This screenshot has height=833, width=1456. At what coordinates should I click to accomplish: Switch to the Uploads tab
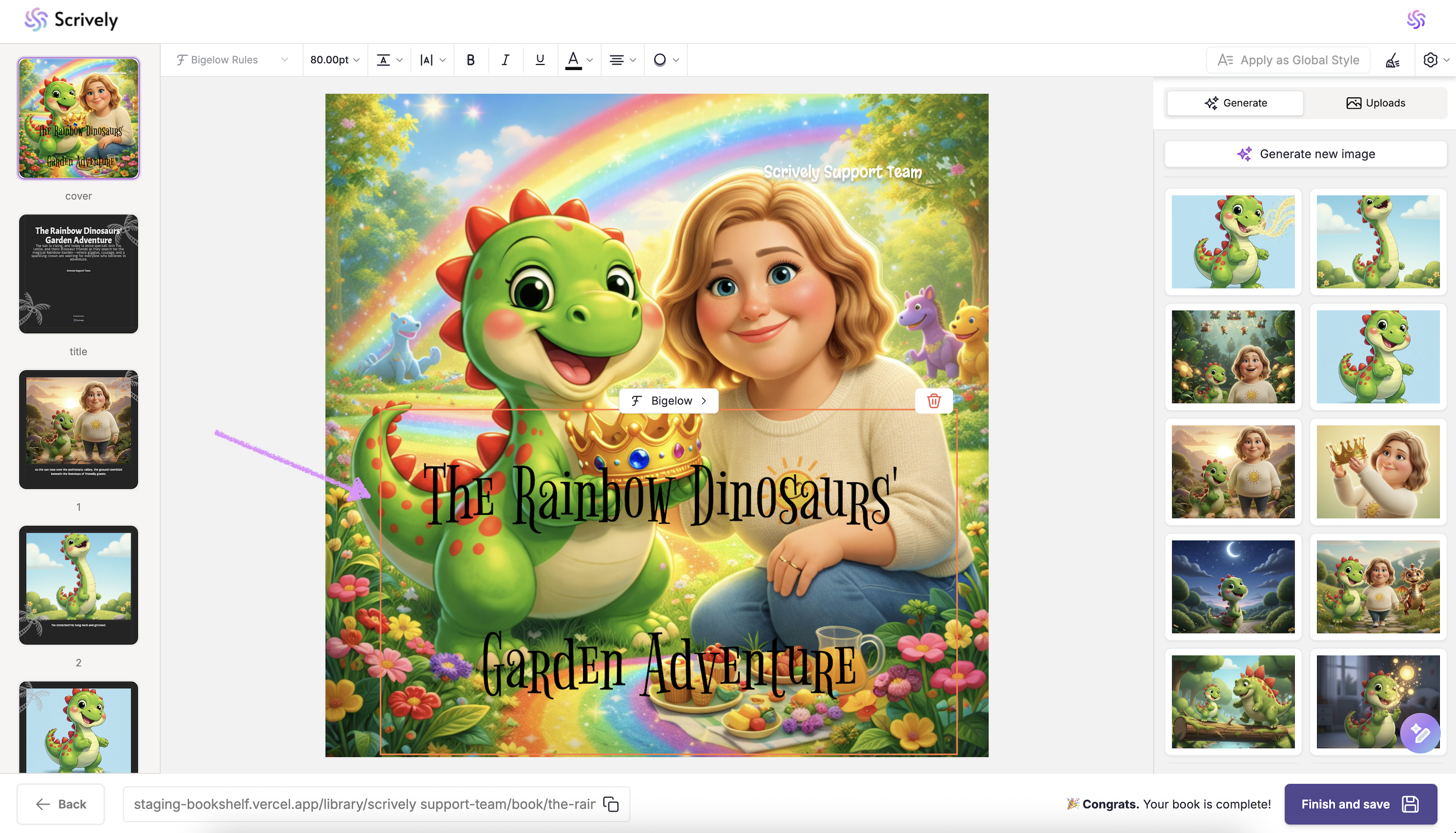click(1375, 103)
